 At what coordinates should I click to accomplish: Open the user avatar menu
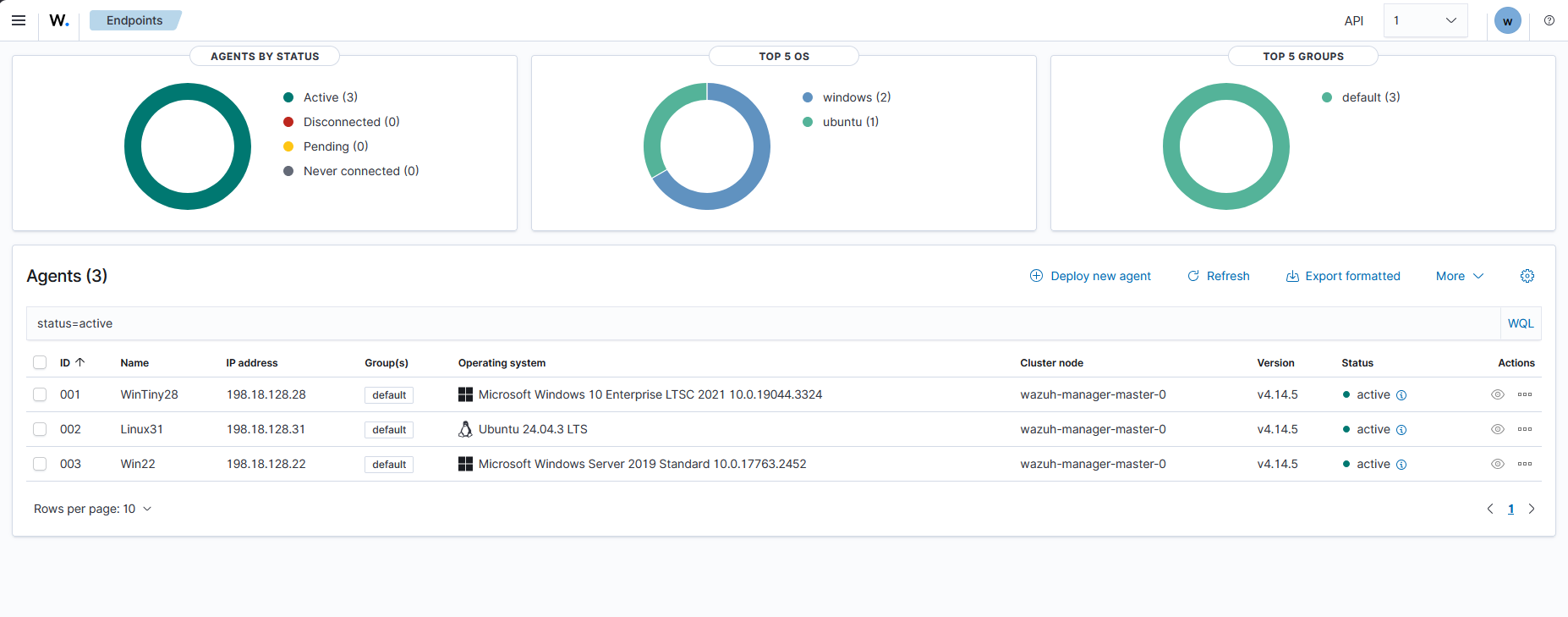(x=1507, y=21)
